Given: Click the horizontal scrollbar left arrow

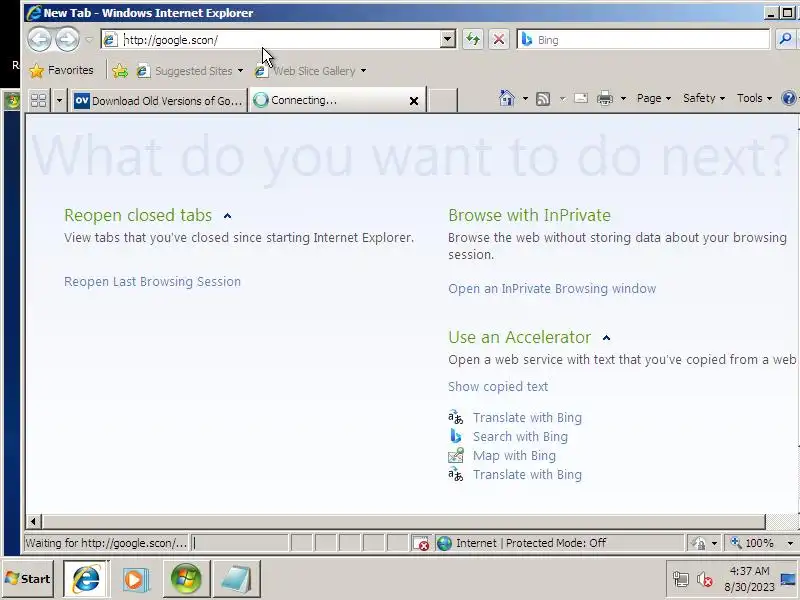Looking at the screenshot, I should click(33, 521).
